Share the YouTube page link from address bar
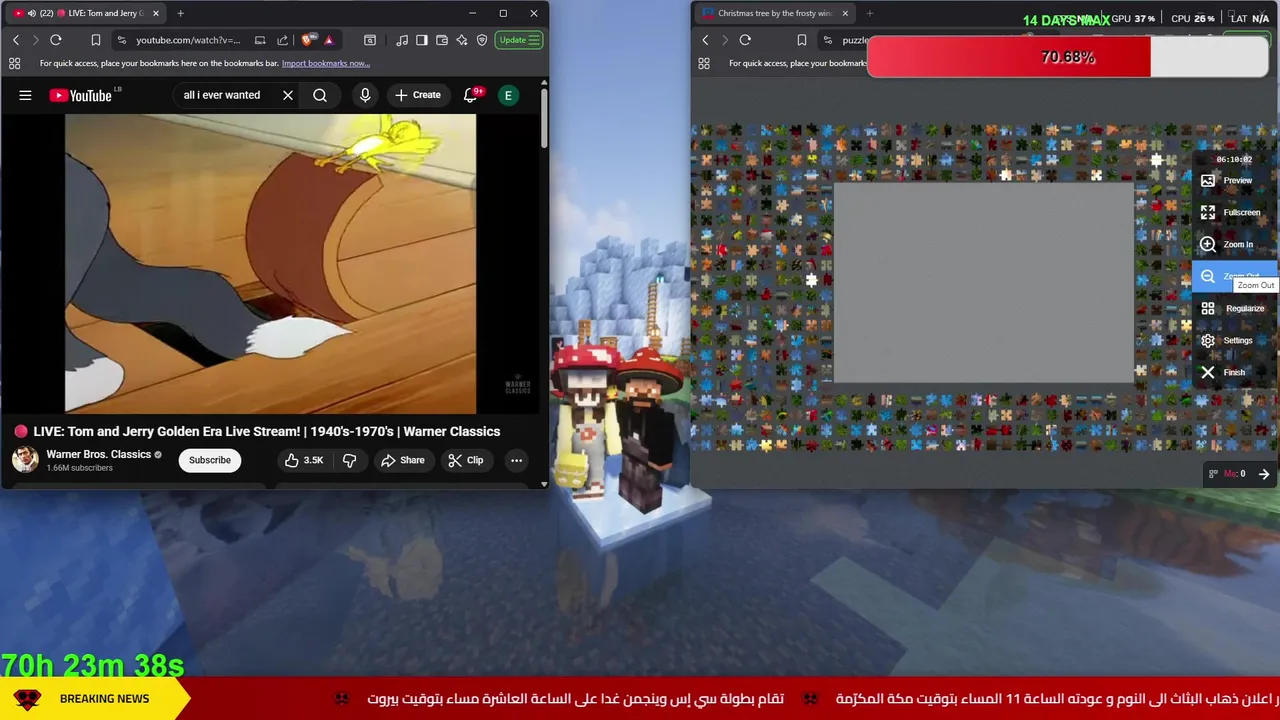1280x720 pixels. tap(282, 40)
